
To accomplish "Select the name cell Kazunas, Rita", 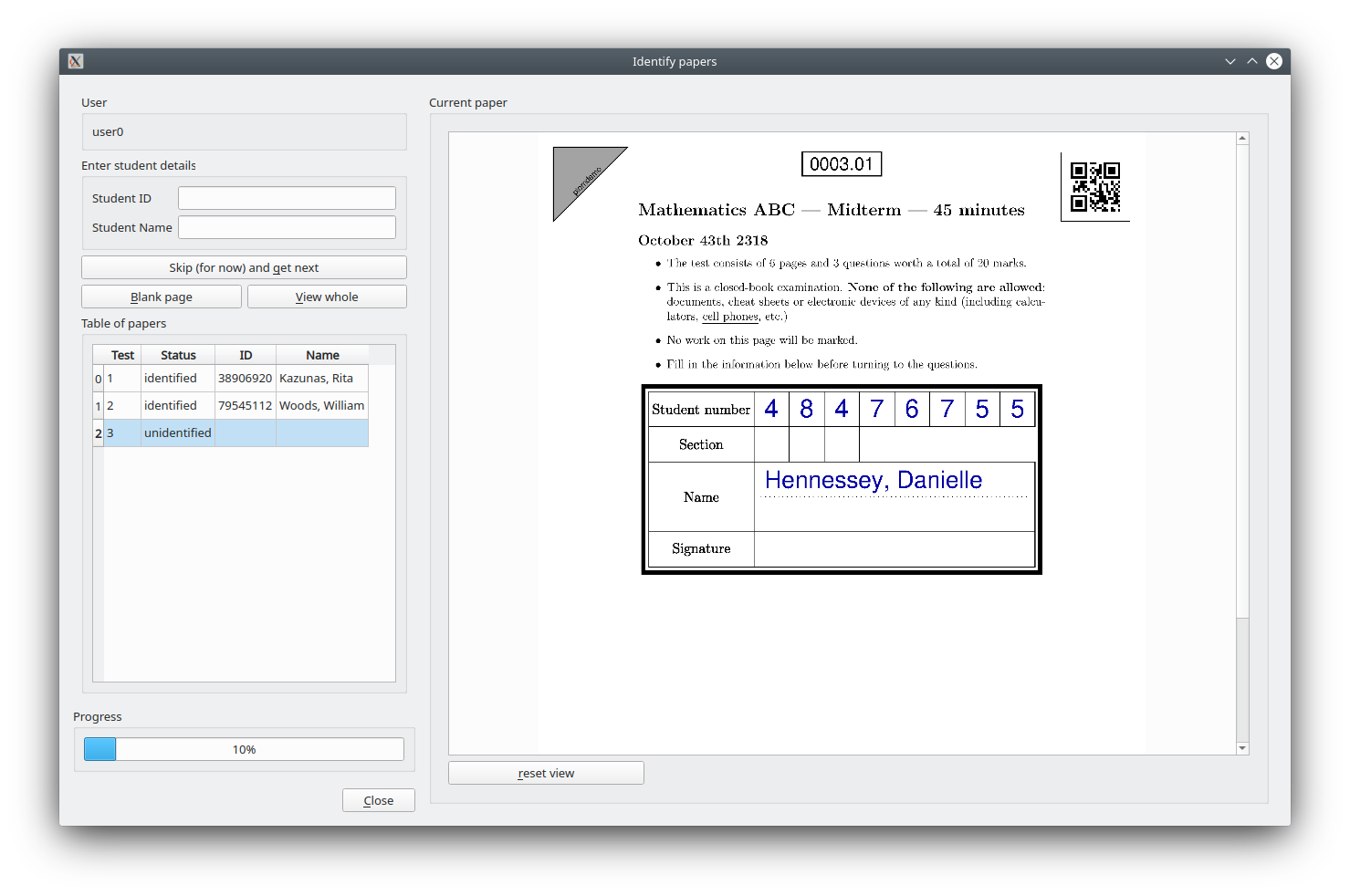I will click(322, 378).
